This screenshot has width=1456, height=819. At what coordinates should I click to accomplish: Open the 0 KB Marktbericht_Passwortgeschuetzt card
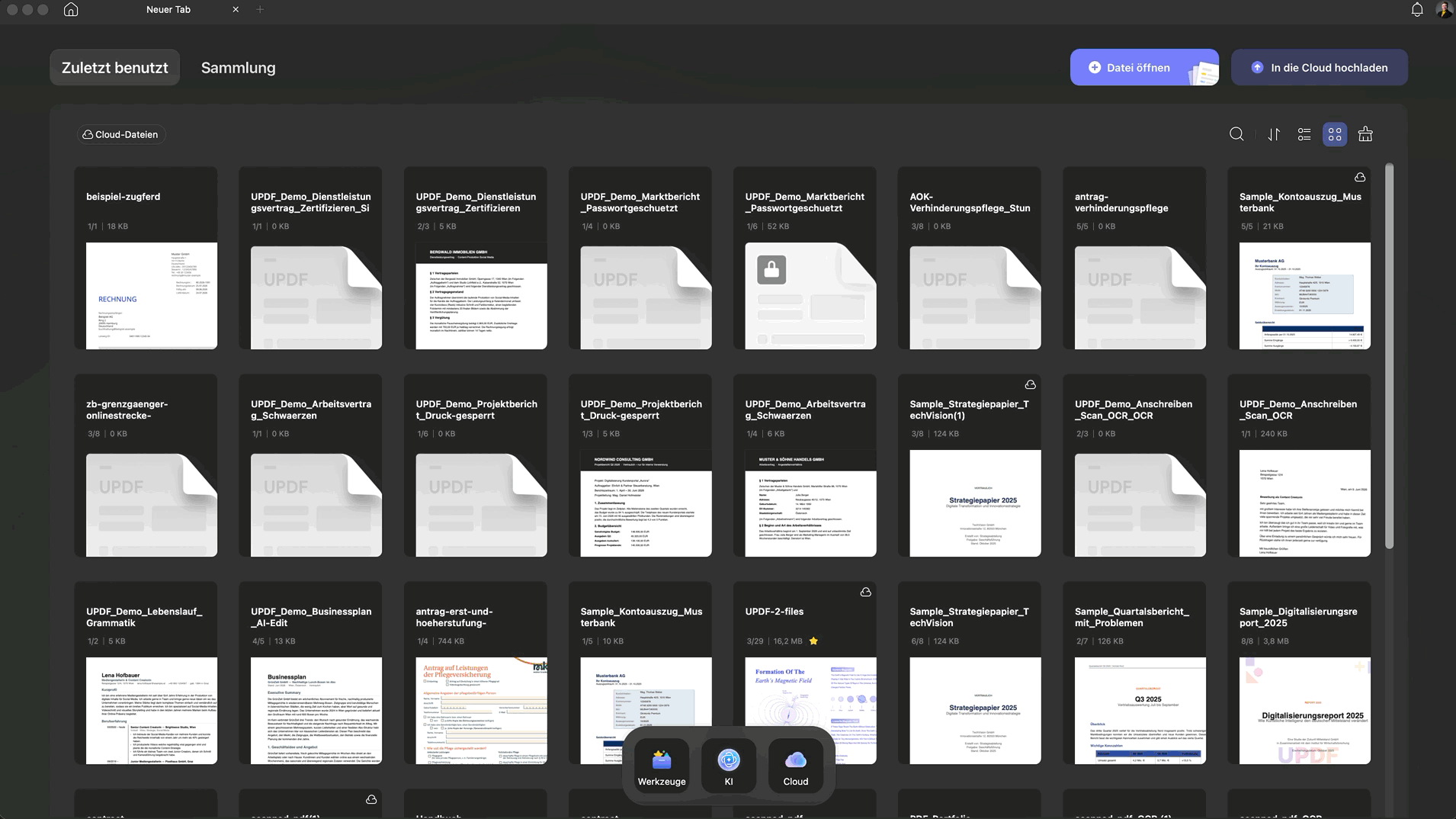pos(640,259)
